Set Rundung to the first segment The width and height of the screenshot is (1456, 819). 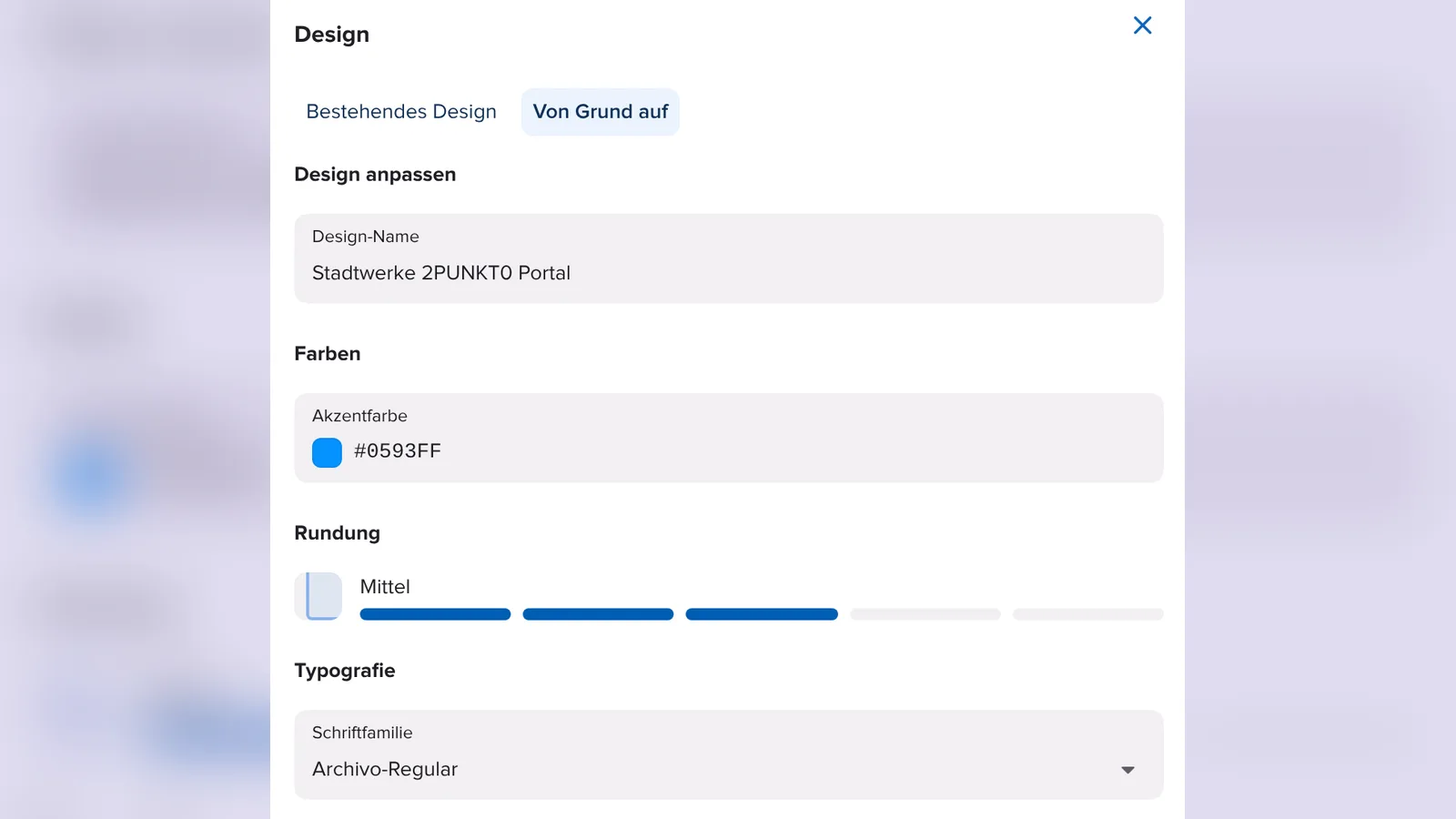tap(435, 614)
